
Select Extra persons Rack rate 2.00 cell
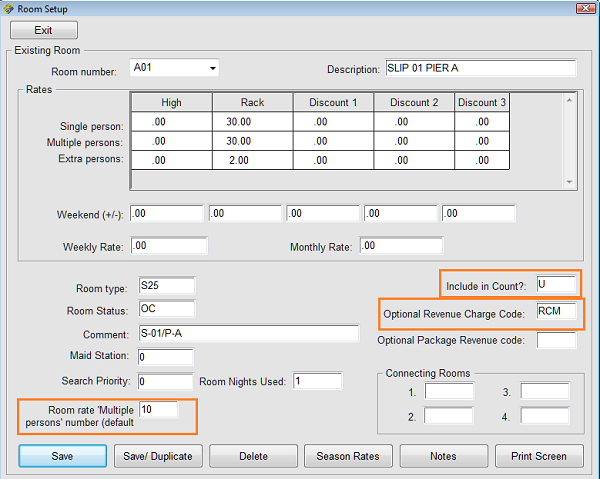pyautogui.click(x=253, y=160)
